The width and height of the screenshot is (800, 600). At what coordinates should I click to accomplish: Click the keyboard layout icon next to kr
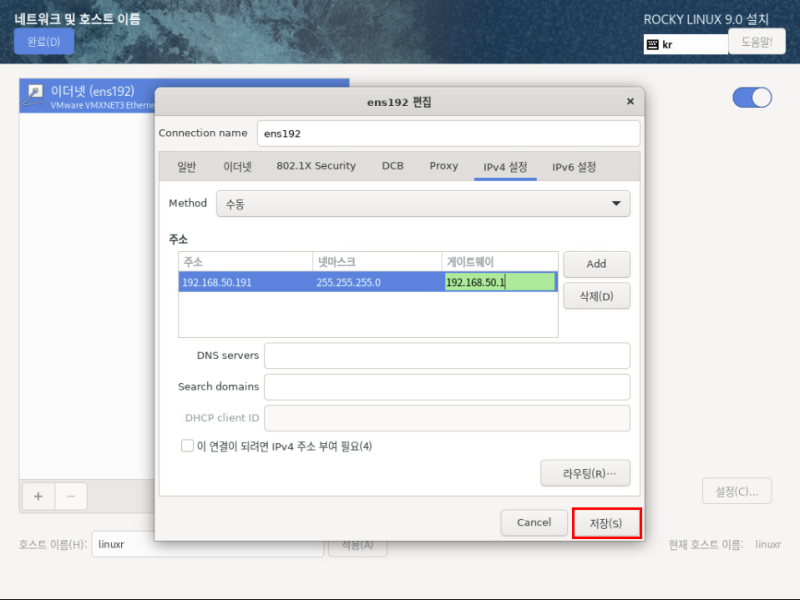coord(653,44)
